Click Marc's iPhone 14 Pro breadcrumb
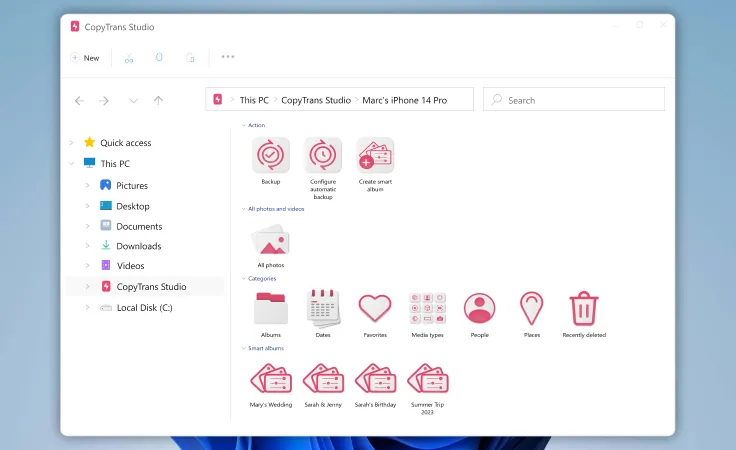Screen dimensions: 736x450 pyautogui.click(x=405, y=100)
